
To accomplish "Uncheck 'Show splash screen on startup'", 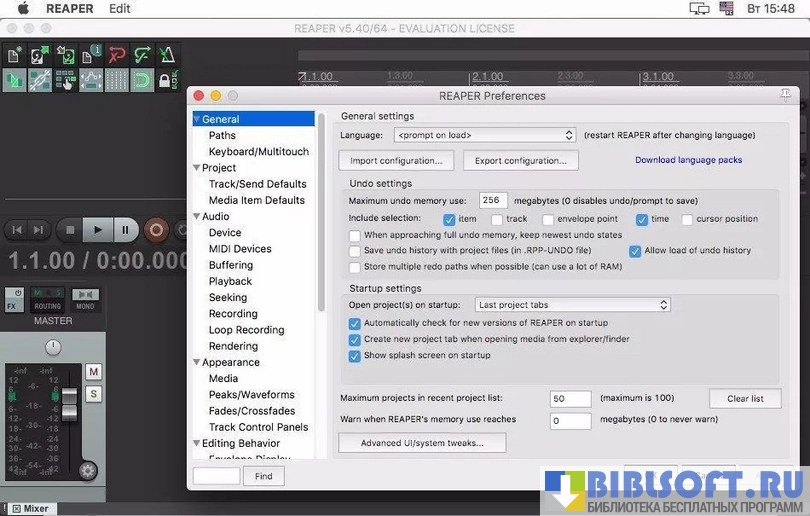I will pyautogui.click(x=355, y=356).
